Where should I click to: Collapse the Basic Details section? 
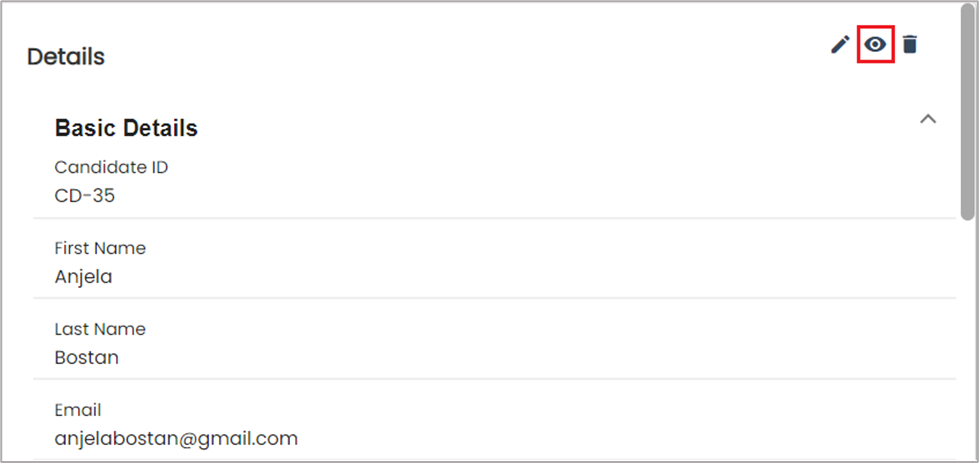(928, 120)
